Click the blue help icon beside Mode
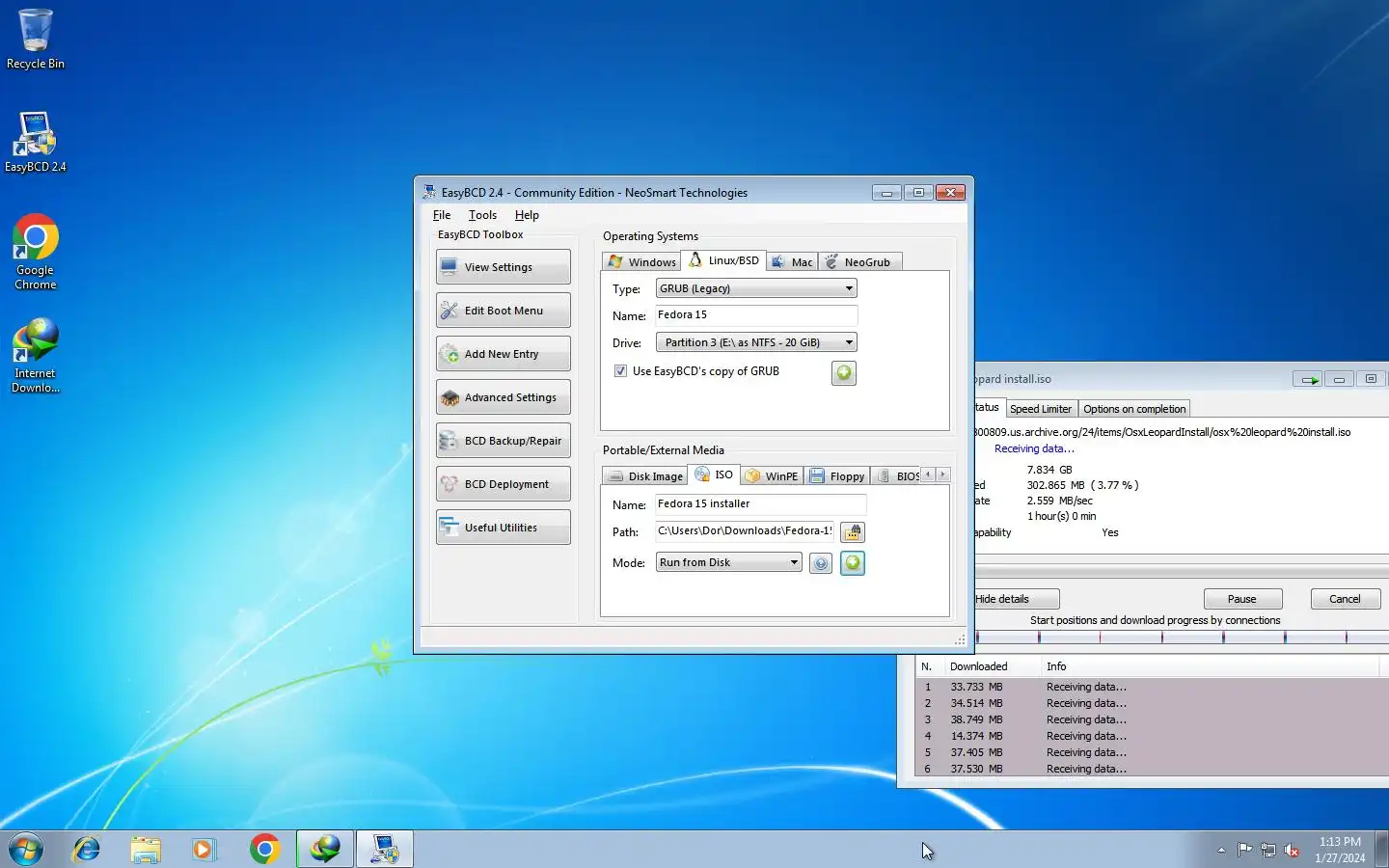Viewport: 1389px width, 868px height. point(821,563)
